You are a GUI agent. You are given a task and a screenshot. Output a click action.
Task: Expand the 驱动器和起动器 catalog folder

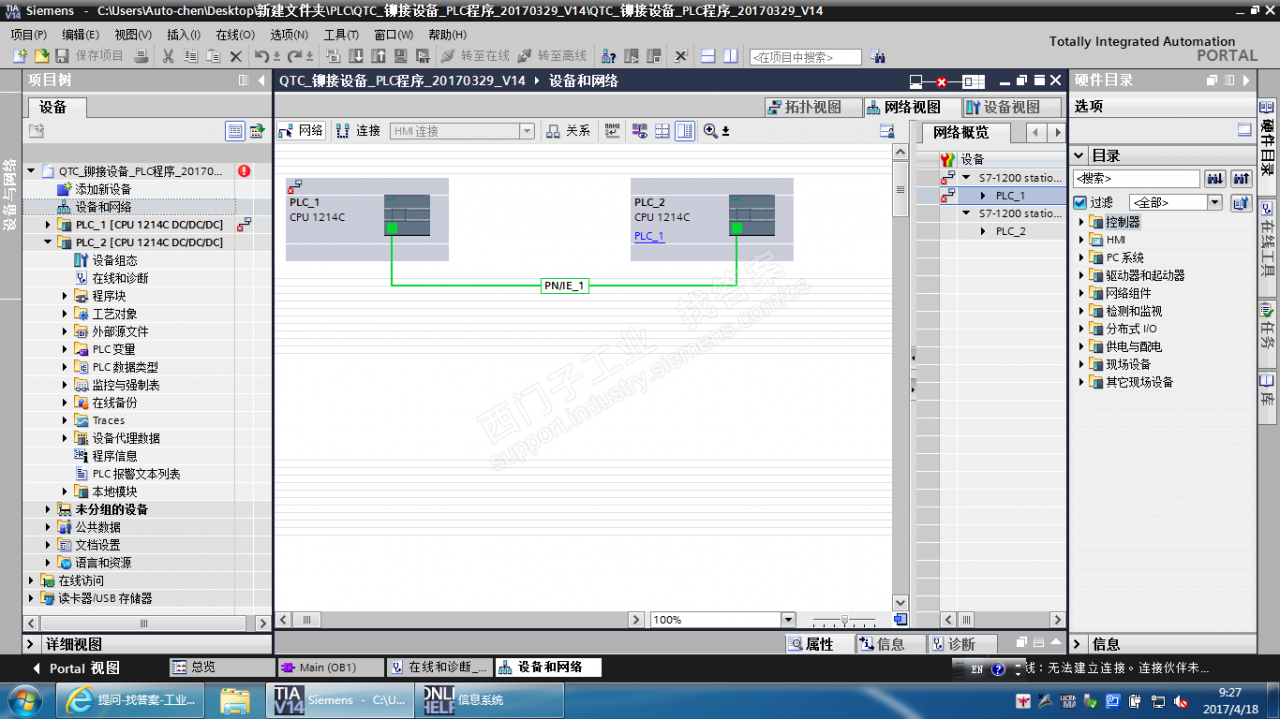click(1081, 275)
